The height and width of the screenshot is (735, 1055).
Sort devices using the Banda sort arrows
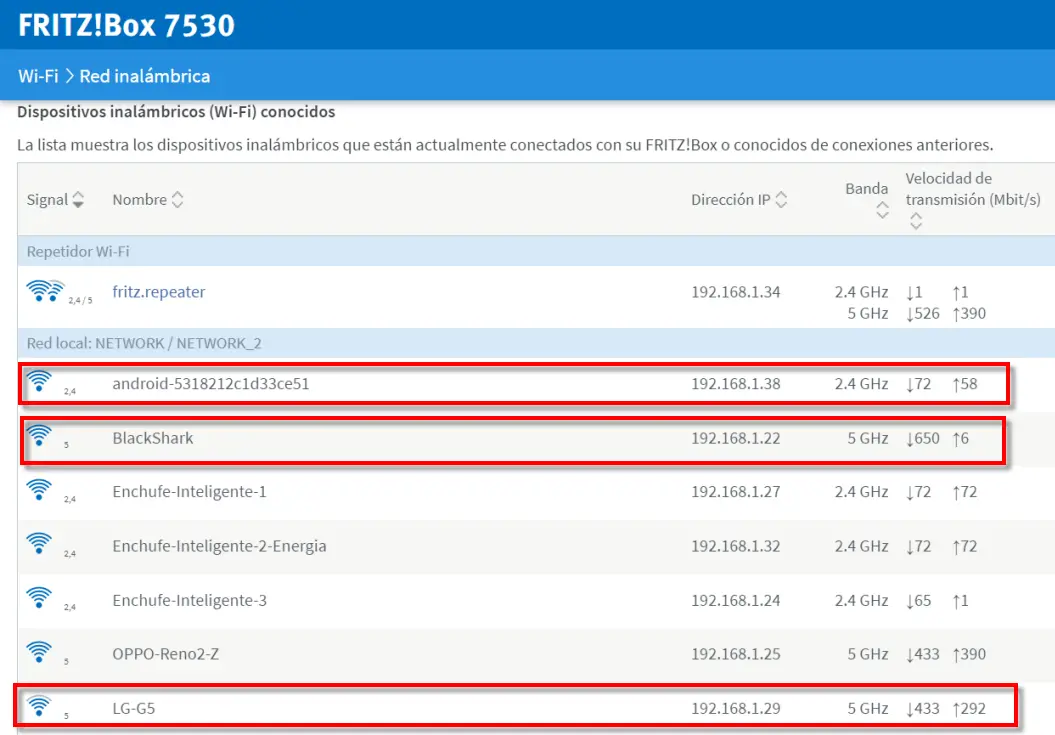(x=882, y=211)
